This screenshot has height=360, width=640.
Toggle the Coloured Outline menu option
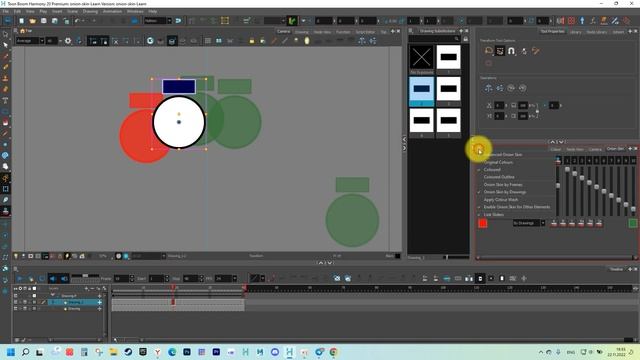499,177
